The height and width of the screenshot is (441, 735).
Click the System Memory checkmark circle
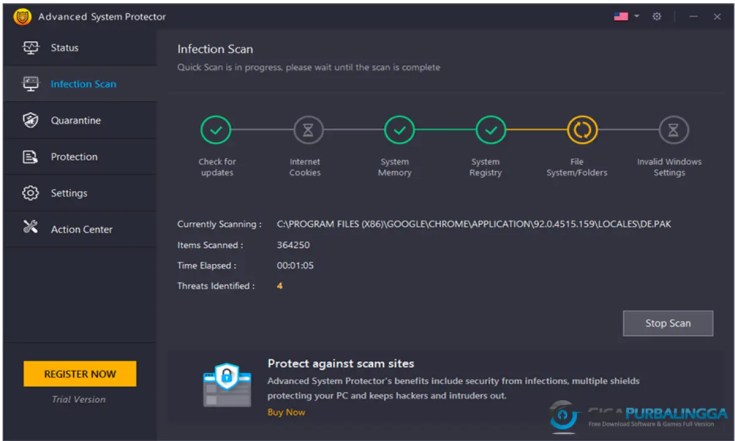tap(399, 130)
